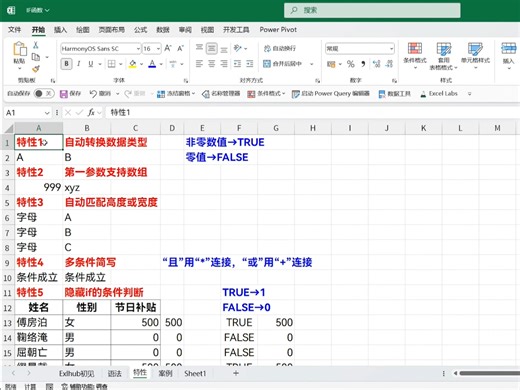Switch to the Exlhub sheet tab
This screenshot has width=520, height=390.
(77, 374)
